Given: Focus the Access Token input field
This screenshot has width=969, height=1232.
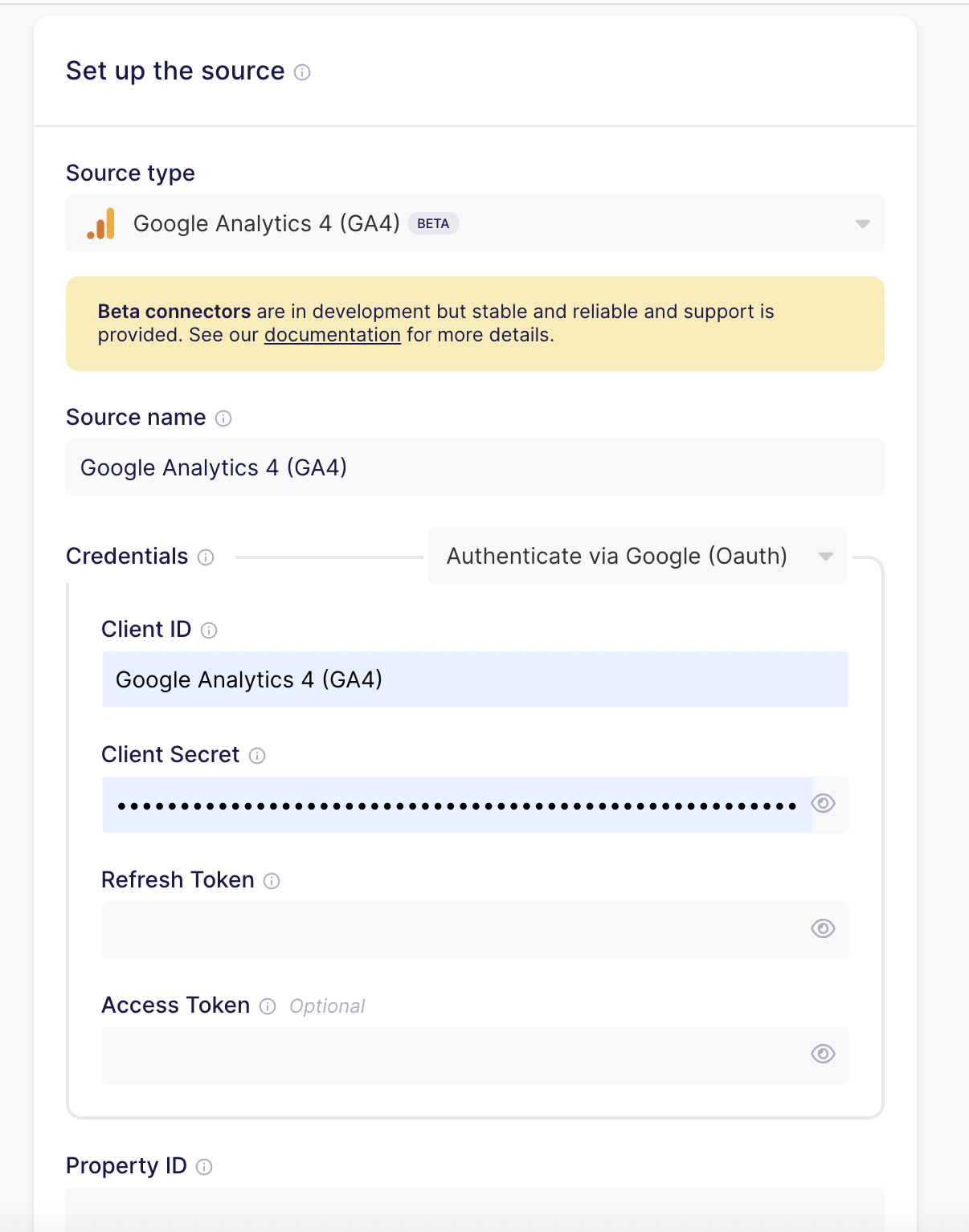Looking at the screenshot, I should 475,1055.
